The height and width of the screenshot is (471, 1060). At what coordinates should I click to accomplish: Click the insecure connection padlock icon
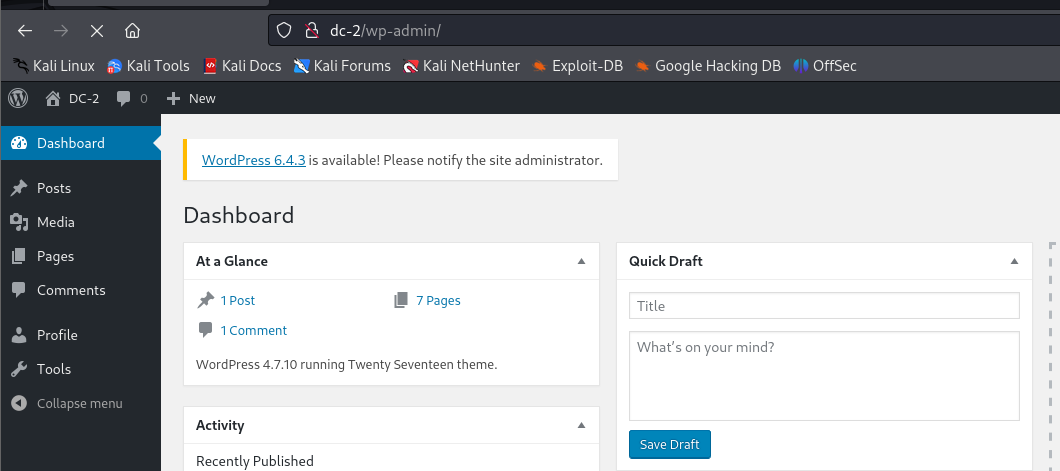312,30
